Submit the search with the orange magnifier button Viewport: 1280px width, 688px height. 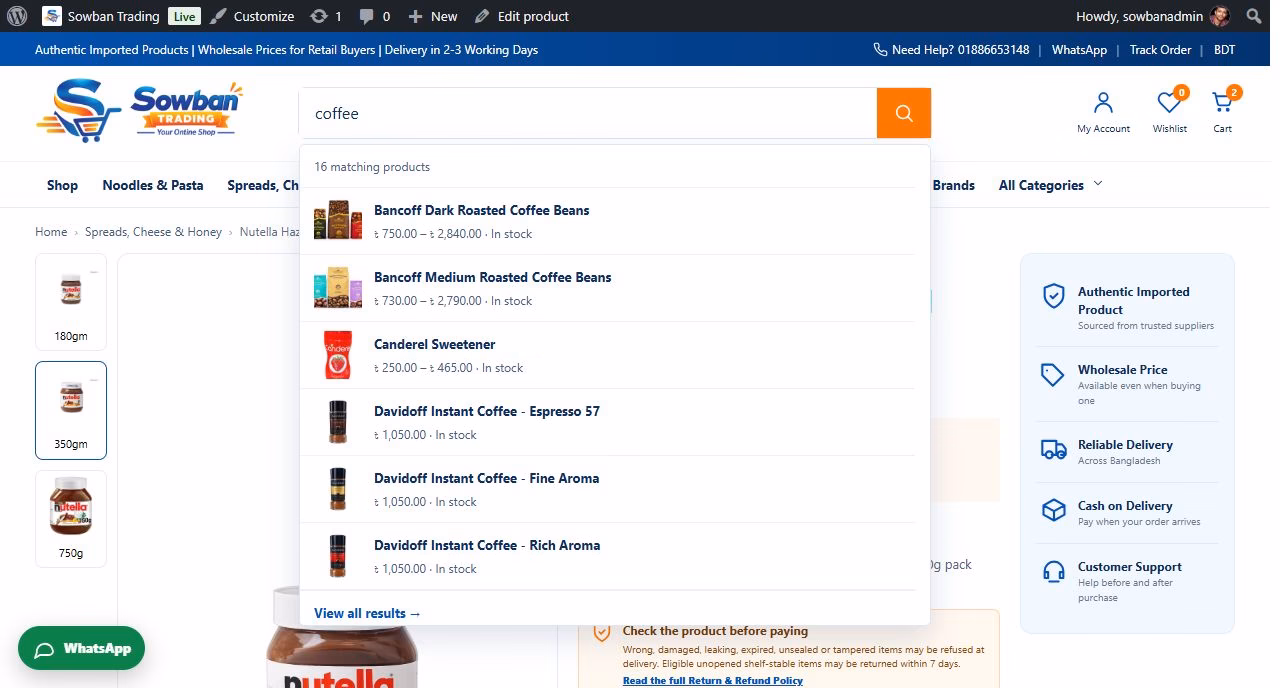tap(904, 113)
